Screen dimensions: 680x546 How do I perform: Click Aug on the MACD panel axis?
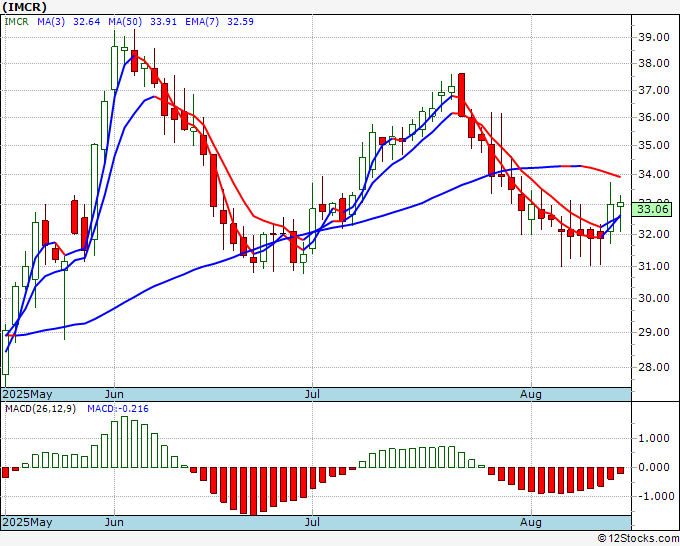pos(531,522)
